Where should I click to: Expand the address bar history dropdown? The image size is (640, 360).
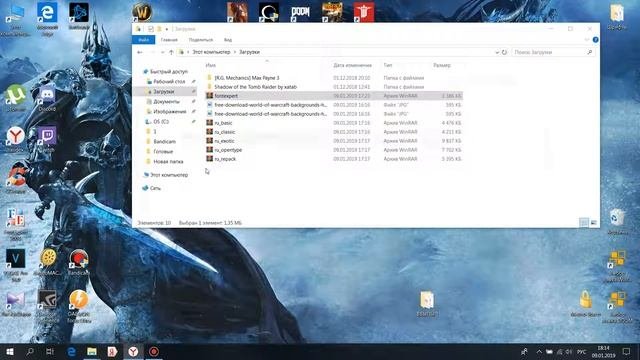click(x=497, y=52)
